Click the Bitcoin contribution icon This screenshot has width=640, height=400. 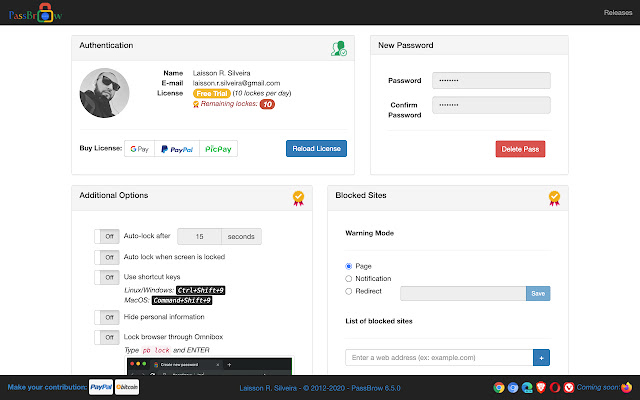coord(127,386)
